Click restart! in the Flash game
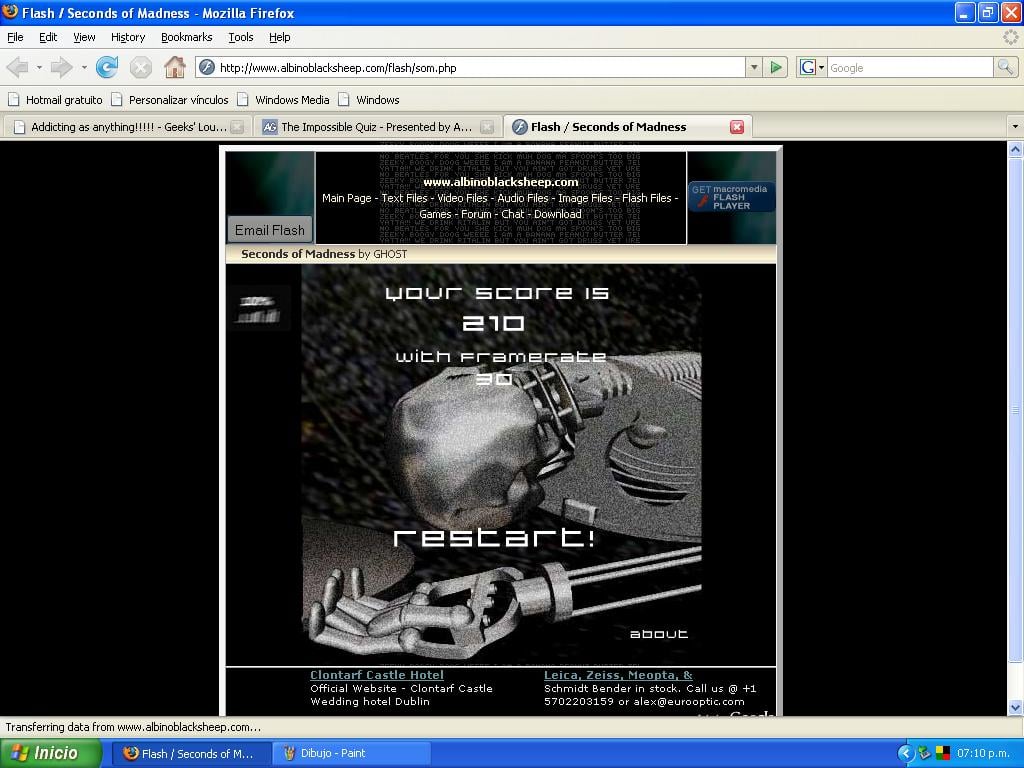 (x=494, y=537)
